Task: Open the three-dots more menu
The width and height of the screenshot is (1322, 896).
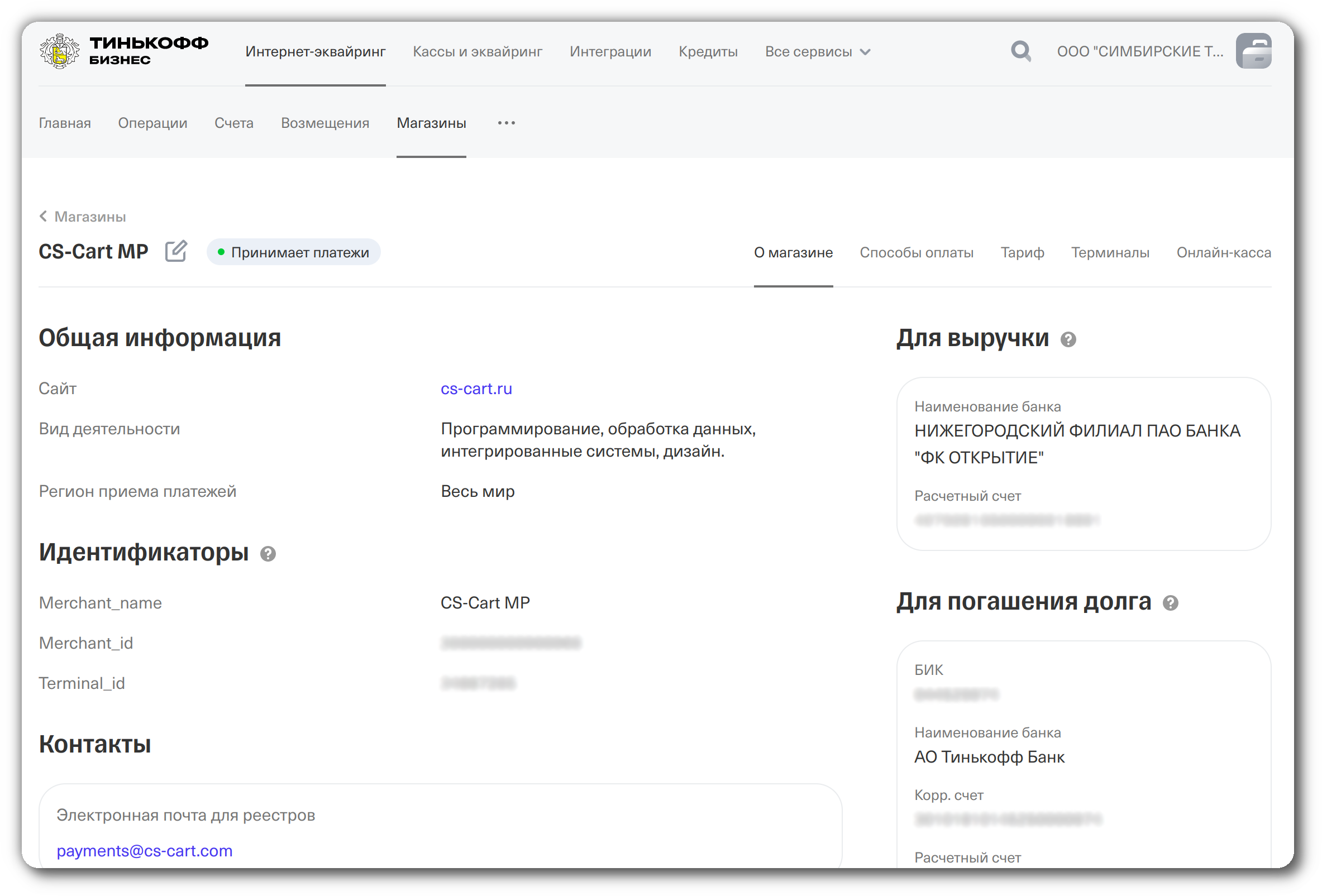Action: click(x=506, y=123)
